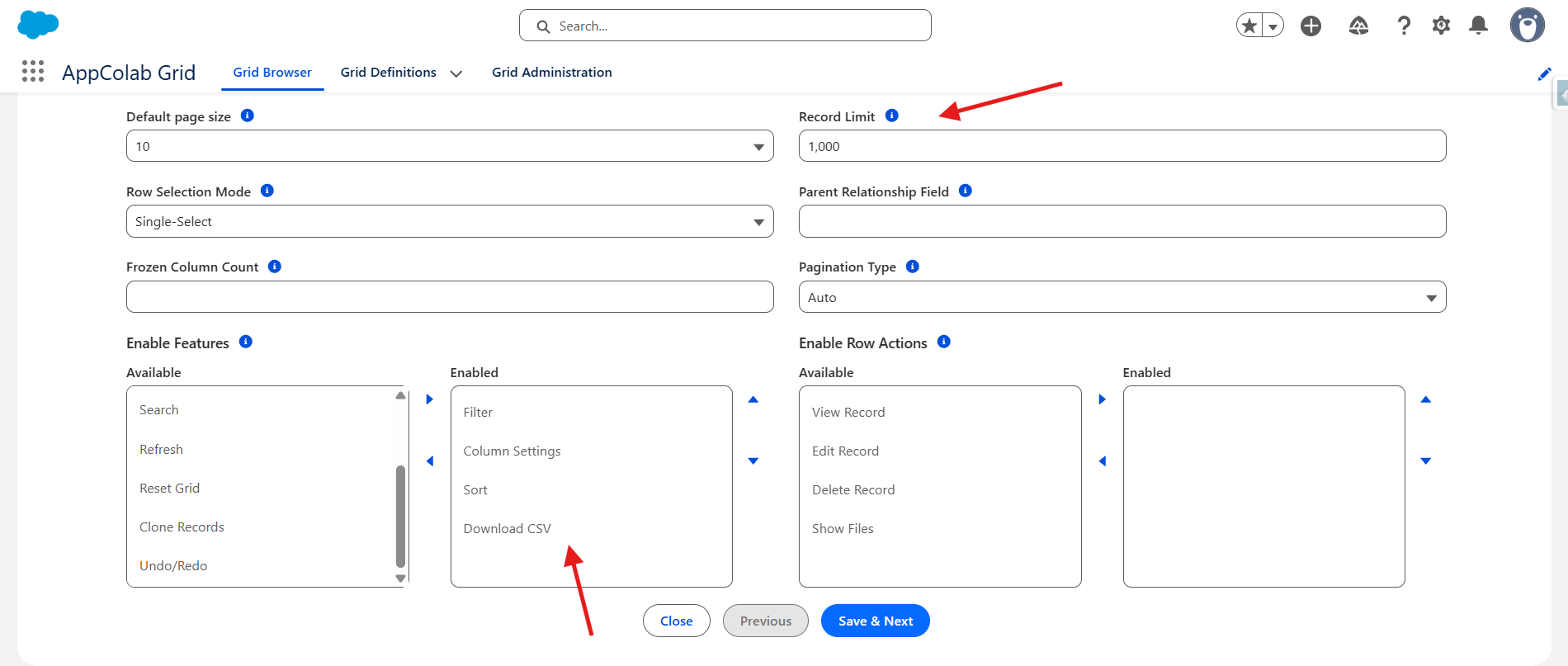Click the Parent Relationship Field input

[1122, 221]
